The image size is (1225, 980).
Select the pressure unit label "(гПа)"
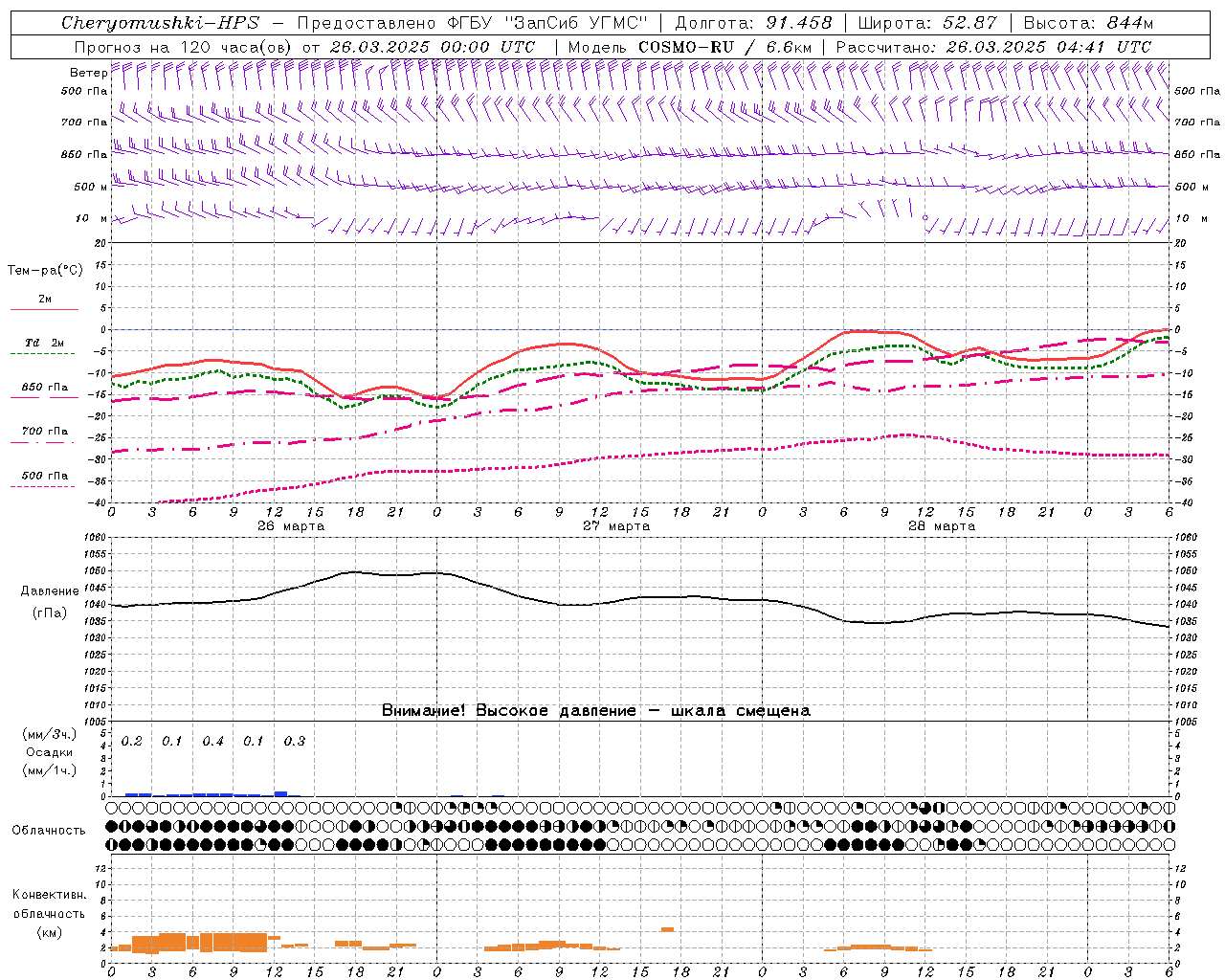click(50, 612)
